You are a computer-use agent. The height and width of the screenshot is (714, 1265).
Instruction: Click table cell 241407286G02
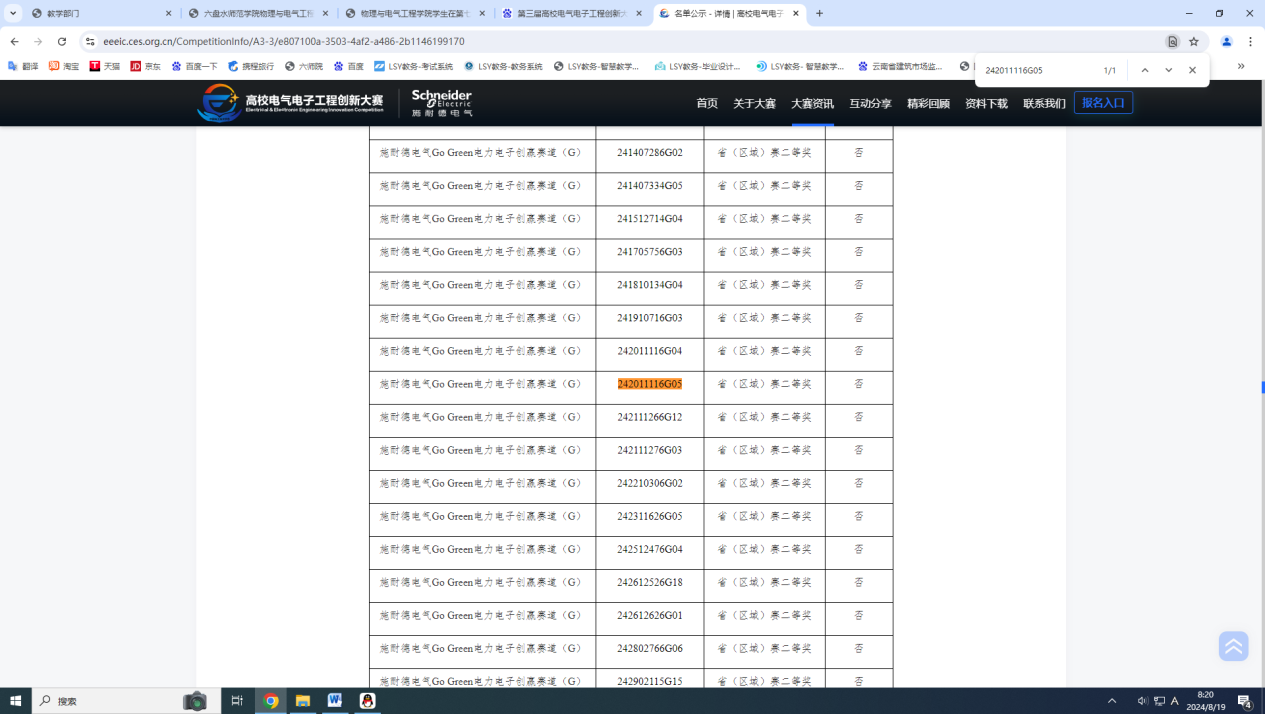click(650, 153)
